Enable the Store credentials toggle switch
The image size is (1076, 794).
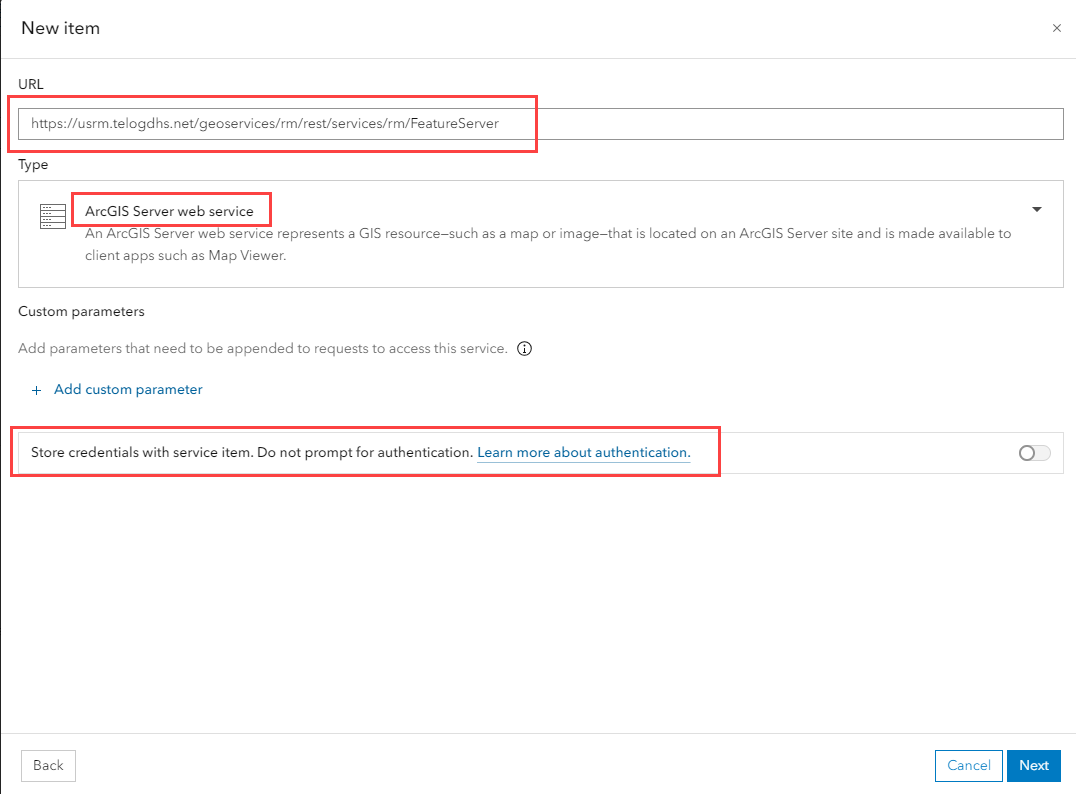tap(1034, 453)
